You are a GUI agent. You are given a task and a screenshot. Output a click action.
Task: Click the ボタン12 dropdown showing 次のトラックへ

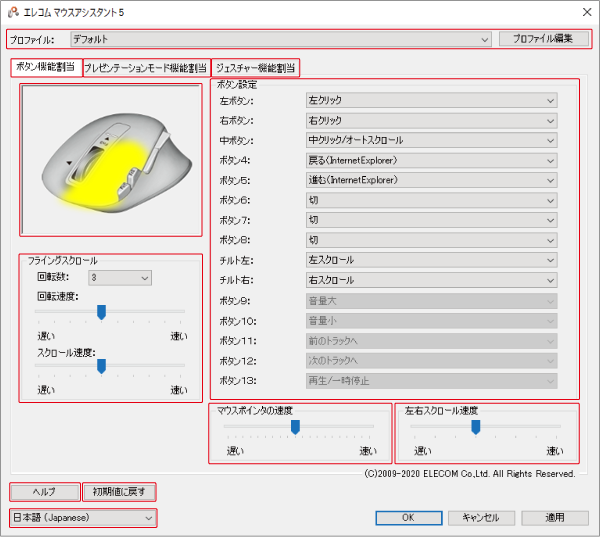pyautogui.click(x=431, y=361)
